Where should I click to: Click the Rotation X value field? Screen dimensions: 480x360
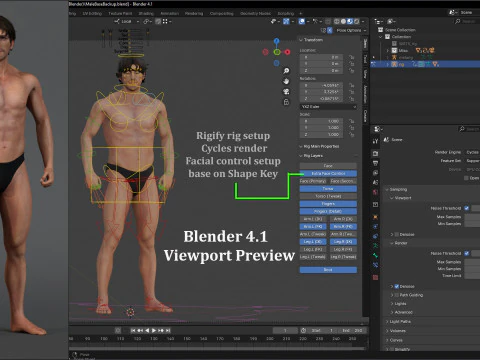pyautogui.click(x=321, y=85)
